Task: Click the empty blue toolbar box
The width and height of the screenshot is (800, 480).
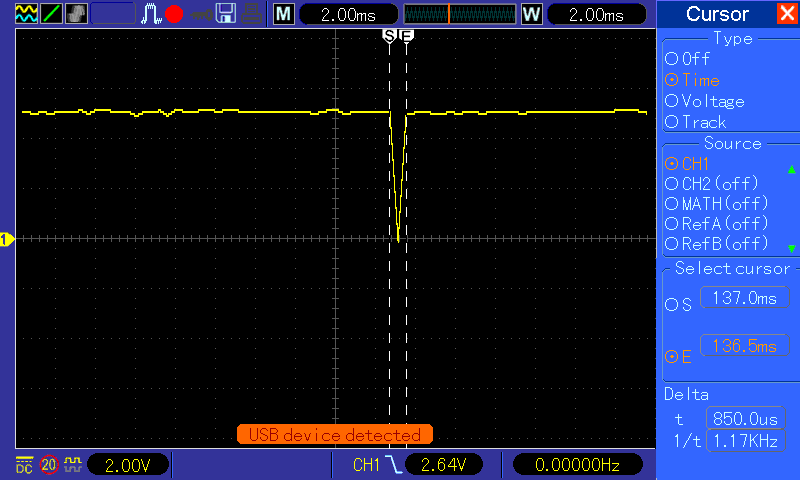Action: pyautogui.click(x=113, y=14)
